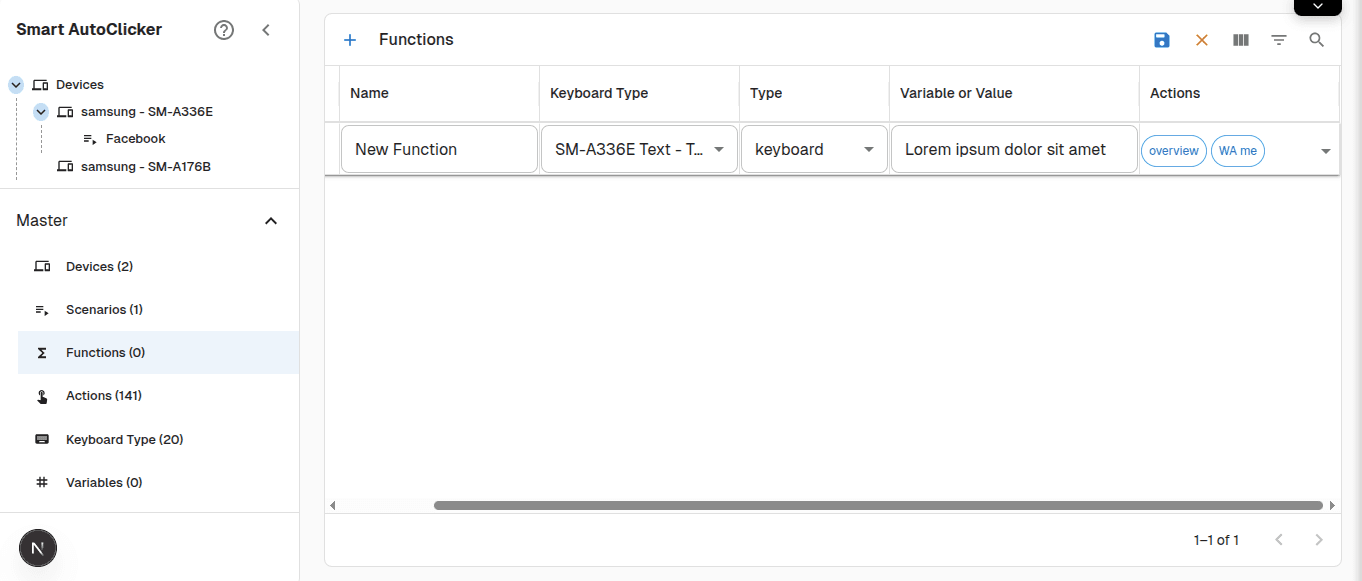Select the Facebook scenario
The height and width of the screenshot is (581, 1362).
tap(135, 138)
